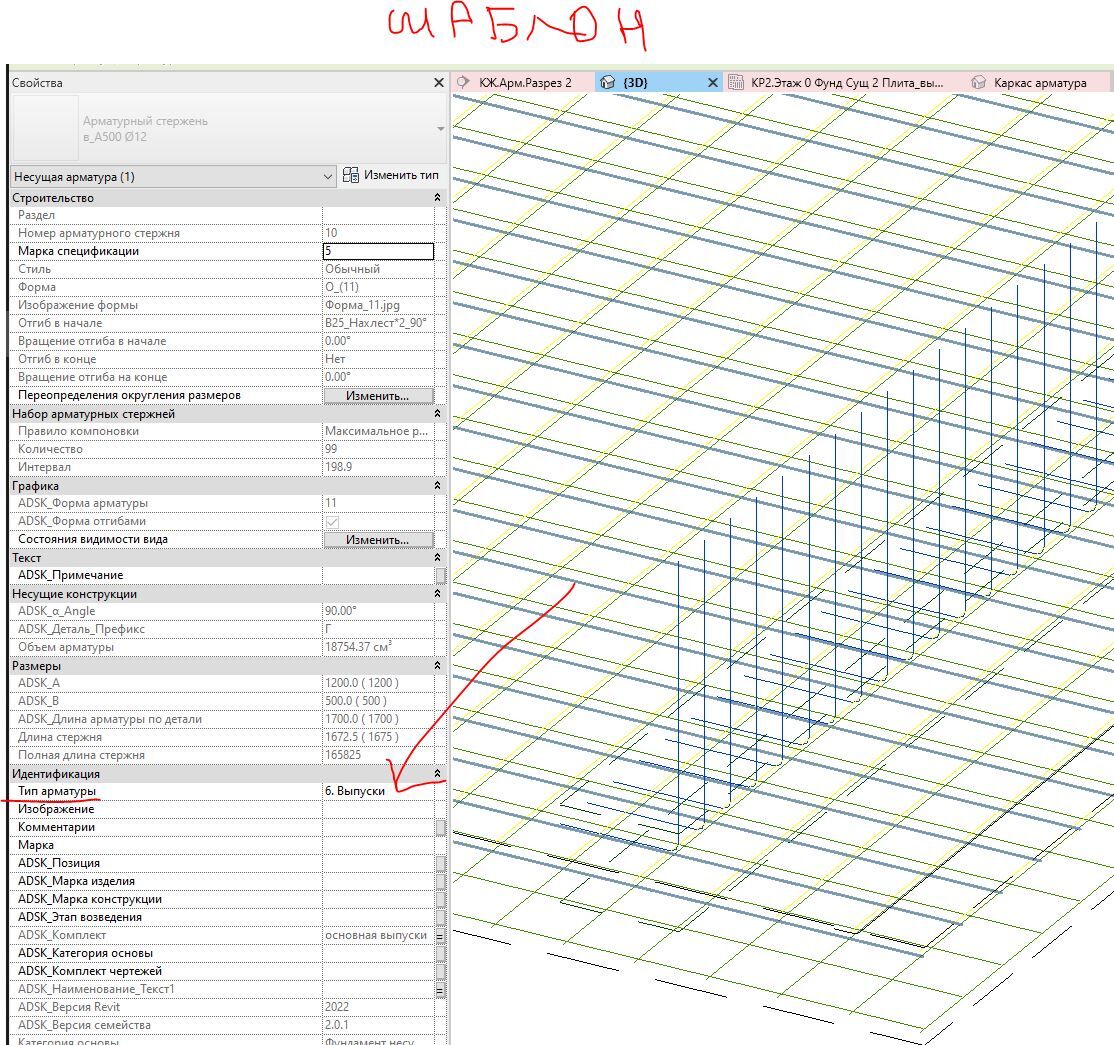Click the Марка value field in Идентификация
Screen dimensions: 1114x1045
(378, 845)
